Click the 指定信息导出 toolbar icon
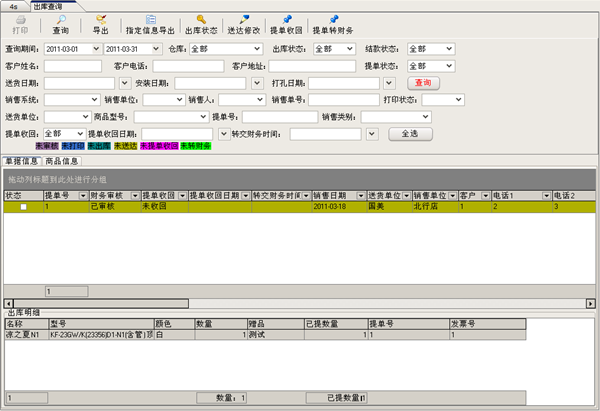Viewport: 600px width, 411px height. tap(149, 20)
